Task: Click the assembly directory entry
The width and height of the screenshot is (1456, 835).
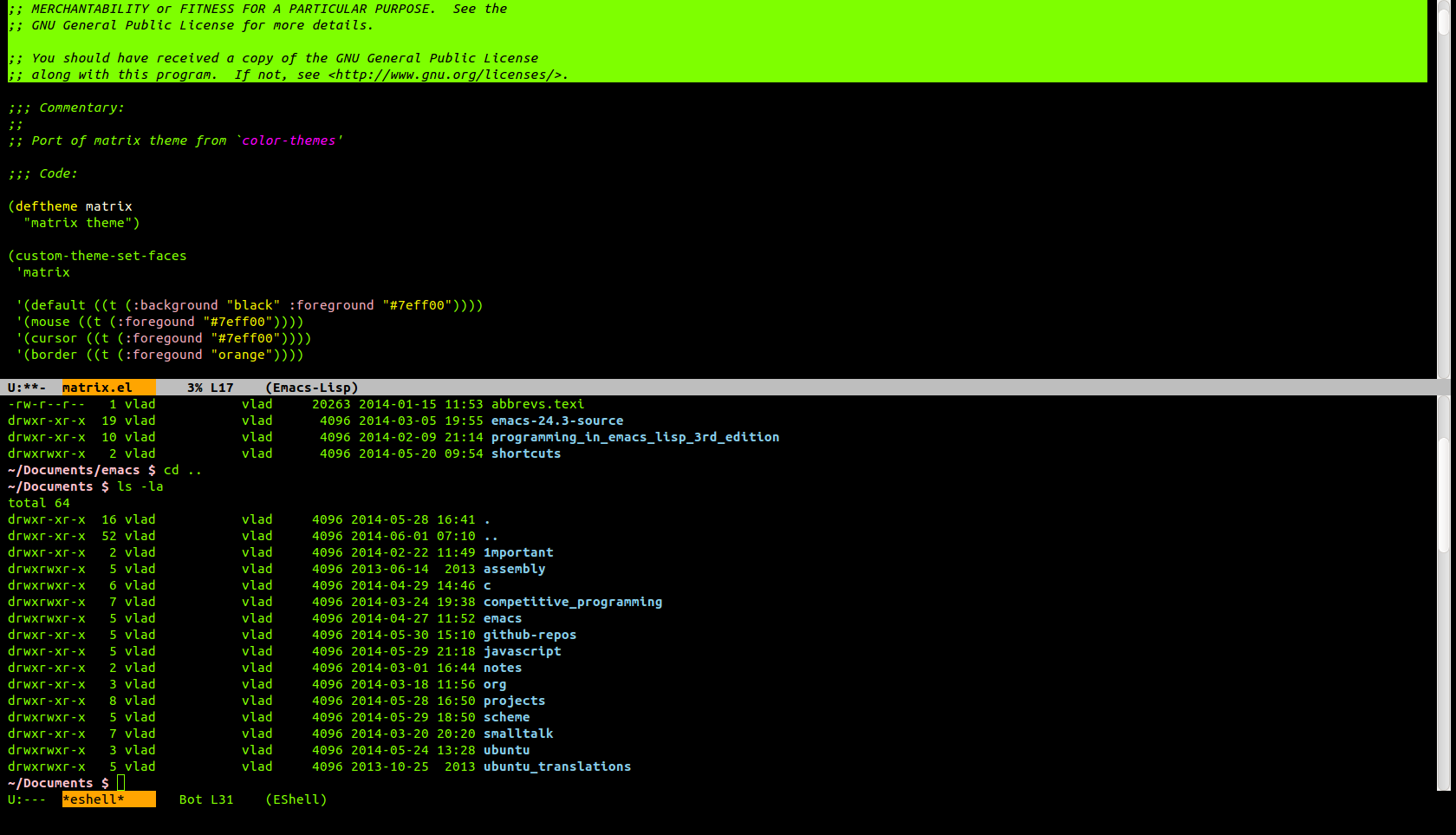Action: click(x=515, y=569)
